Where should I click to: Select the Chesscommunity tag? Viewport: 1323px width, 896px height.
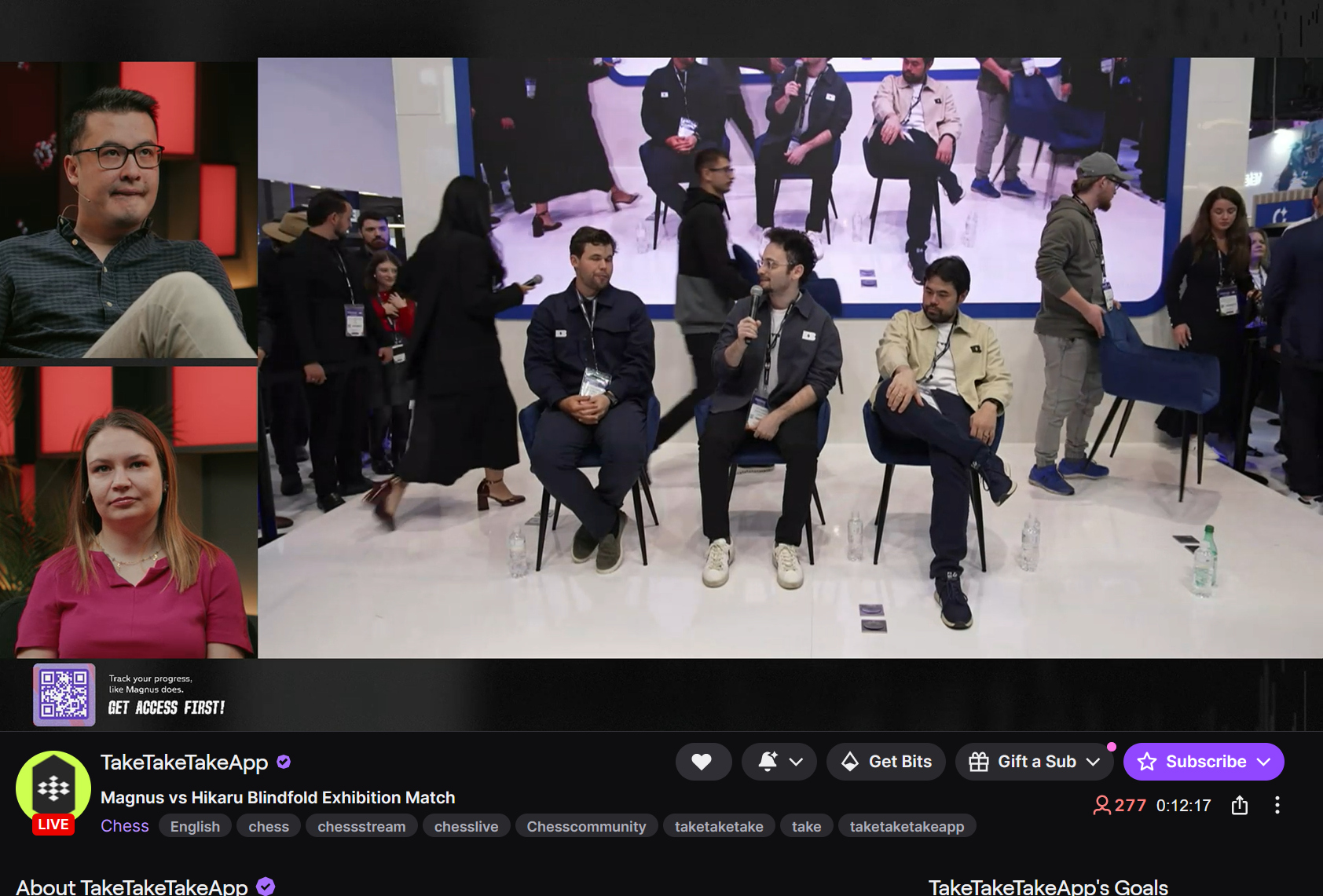tap(586, 826)
